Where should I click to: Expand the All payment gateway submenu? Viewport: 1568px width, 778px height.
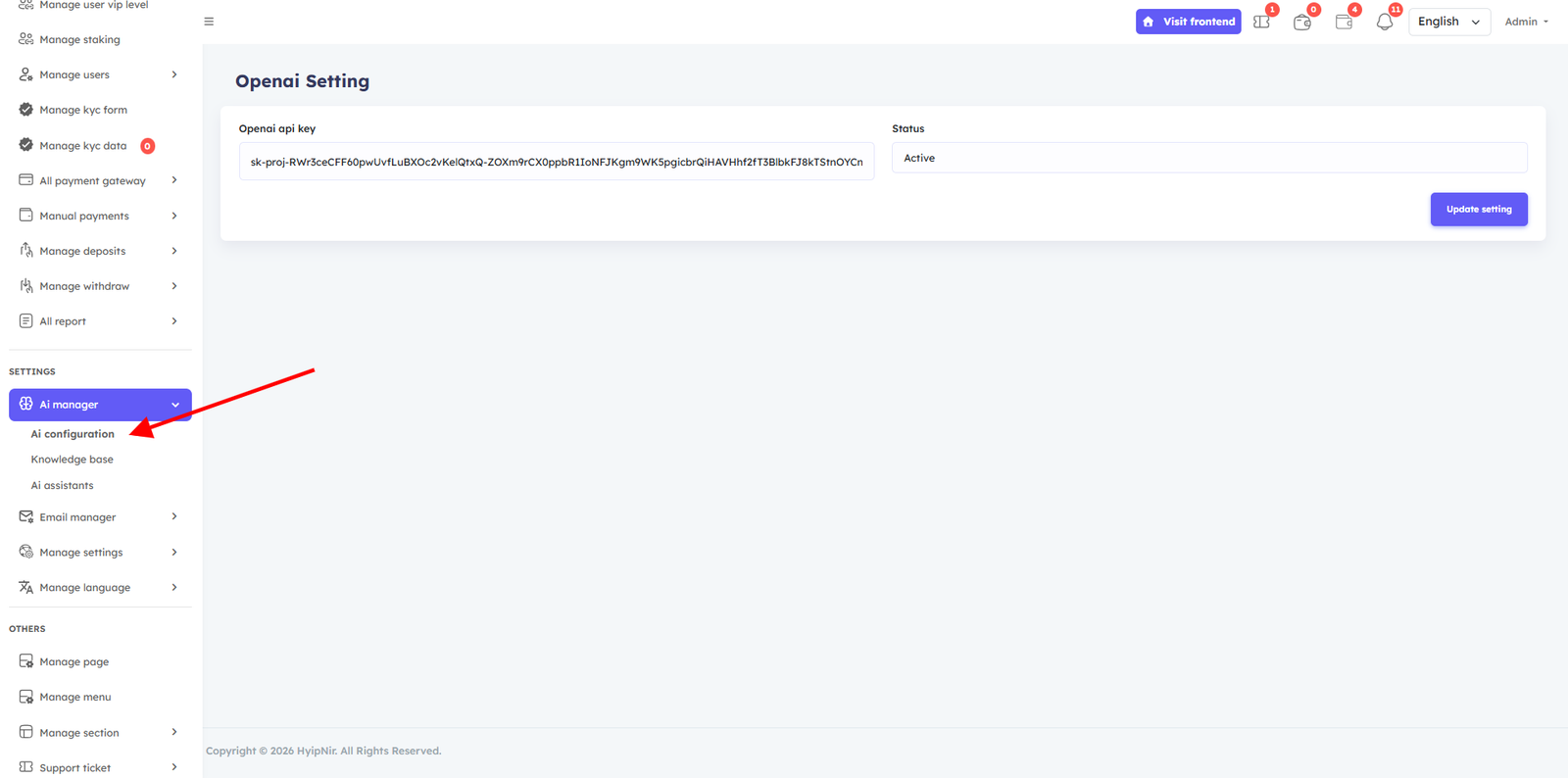point(174,180)
